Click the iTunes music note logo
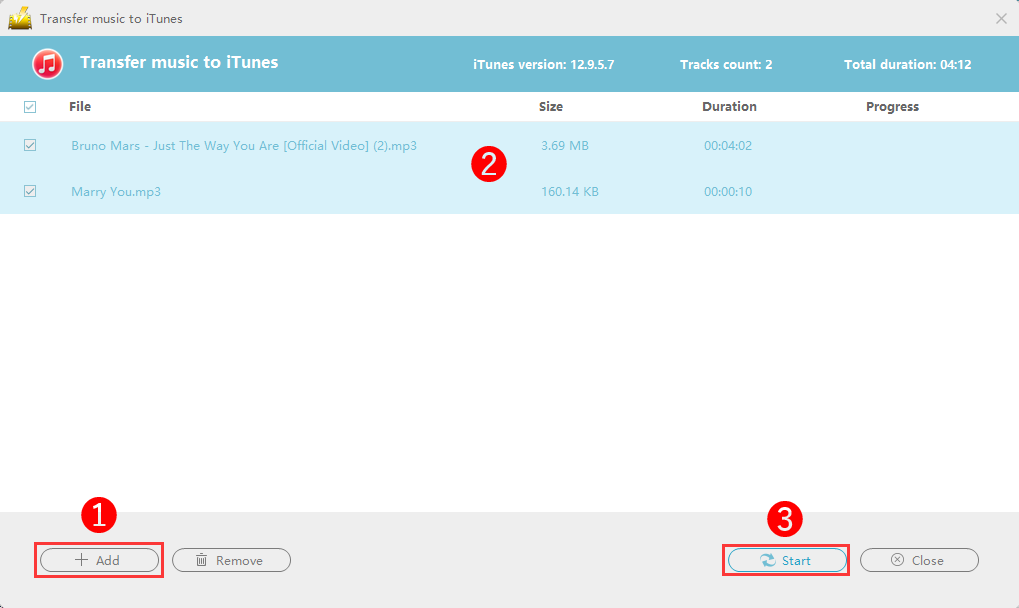 pos(47,64)
